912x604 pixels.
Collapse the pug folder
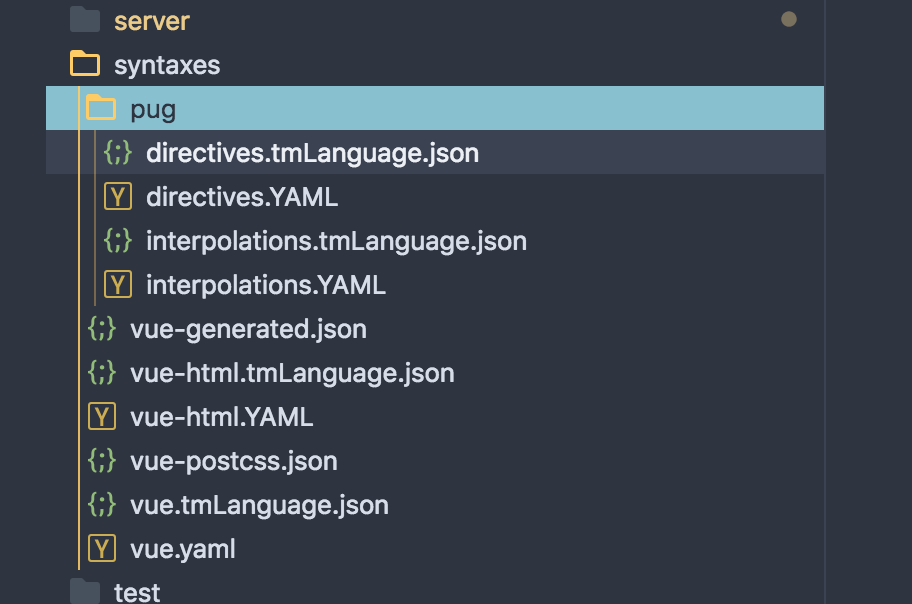[x=101, y=109]
